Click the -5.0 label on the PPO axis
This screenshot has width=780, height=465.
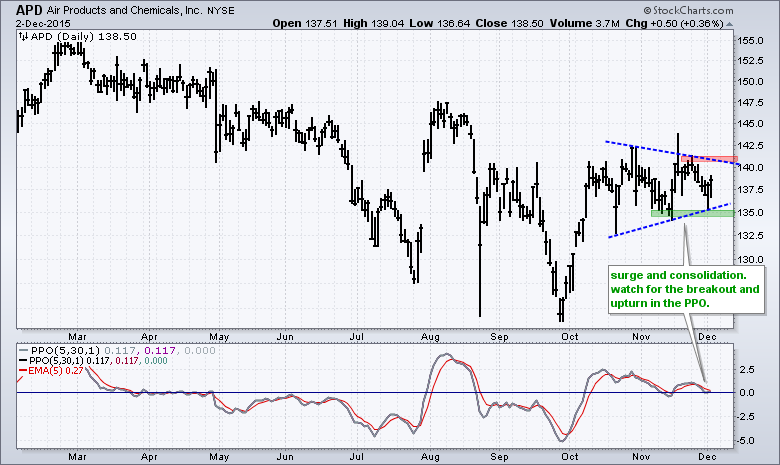tap(745, 441)
